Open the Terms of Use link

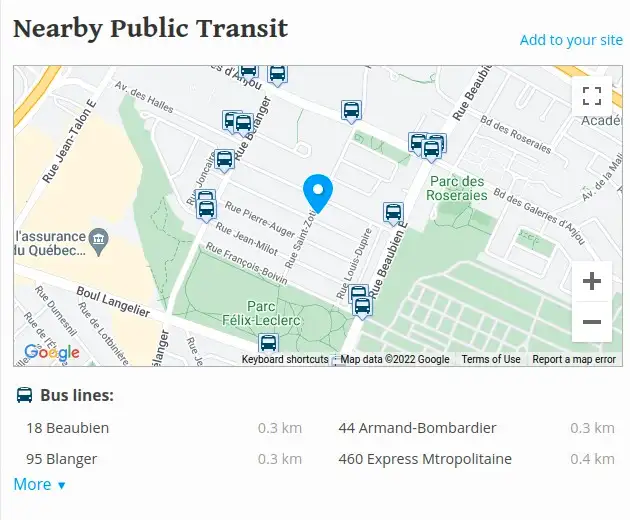coord(491,359)
